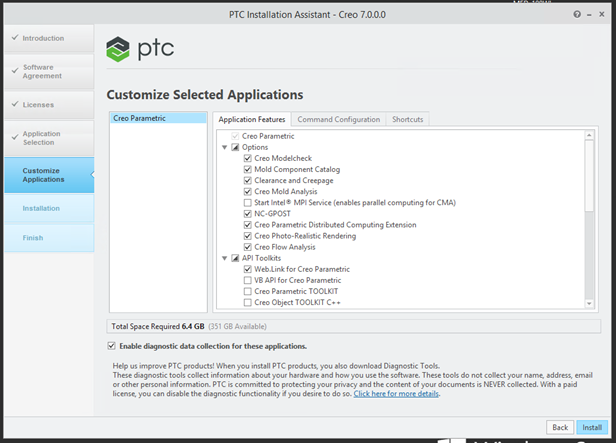Toggle the API Toolkits group checkbox
Image resolution: width=616 pixels, height=443 pixels.
[235, 258]
